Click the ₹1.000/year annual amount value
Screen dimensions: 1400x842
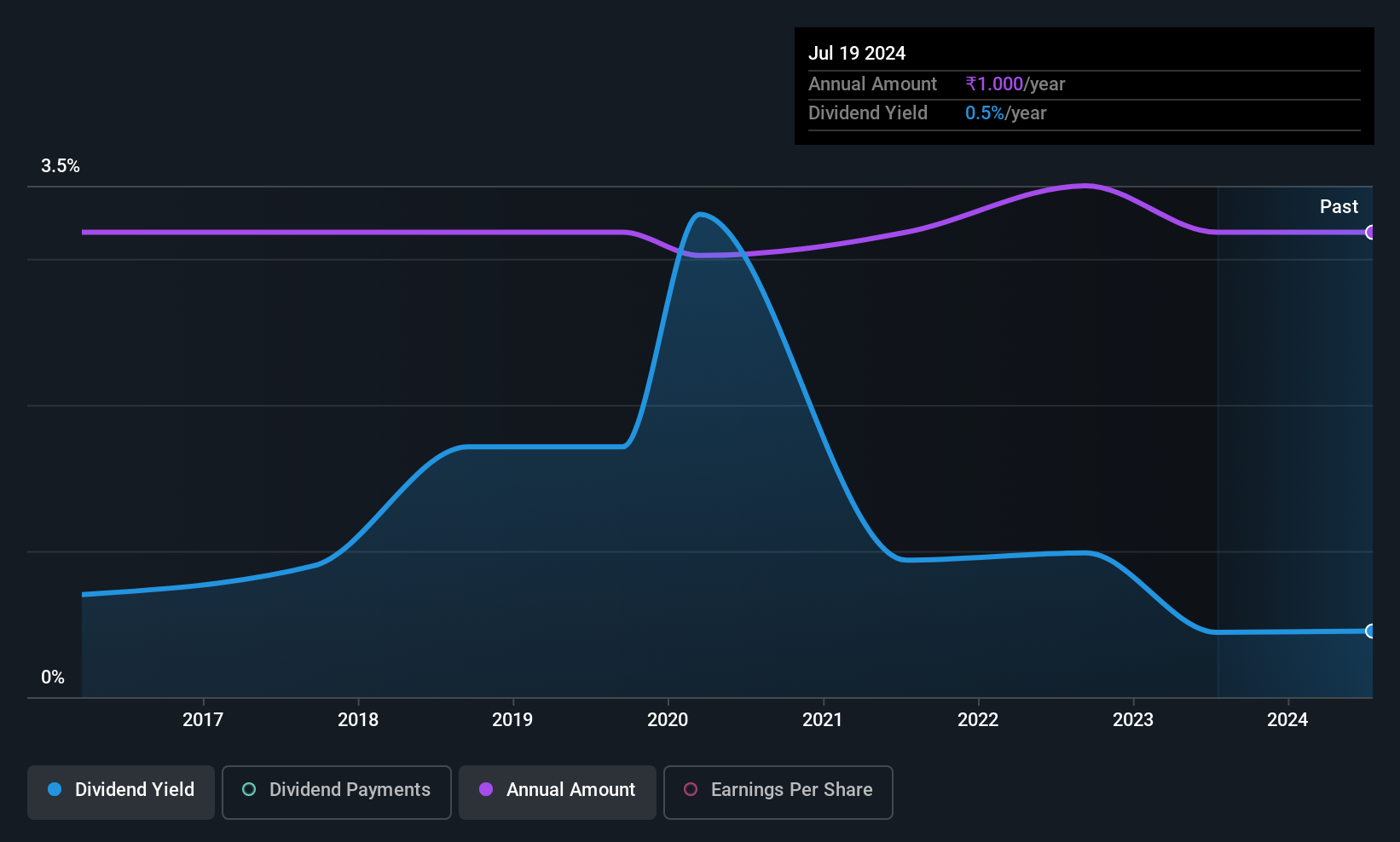point(1015,84)
